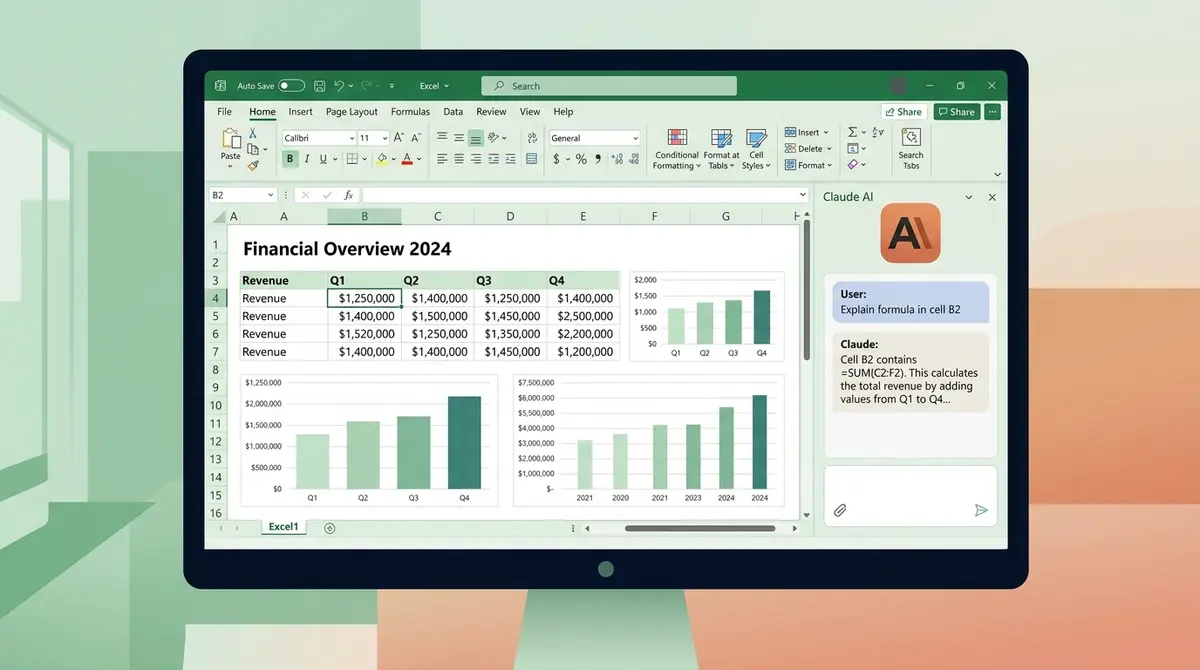The height and width of the screenshot is (670, 1200).
Task: Click the Format Painter brush icon
Action: [x=253, y=165]
